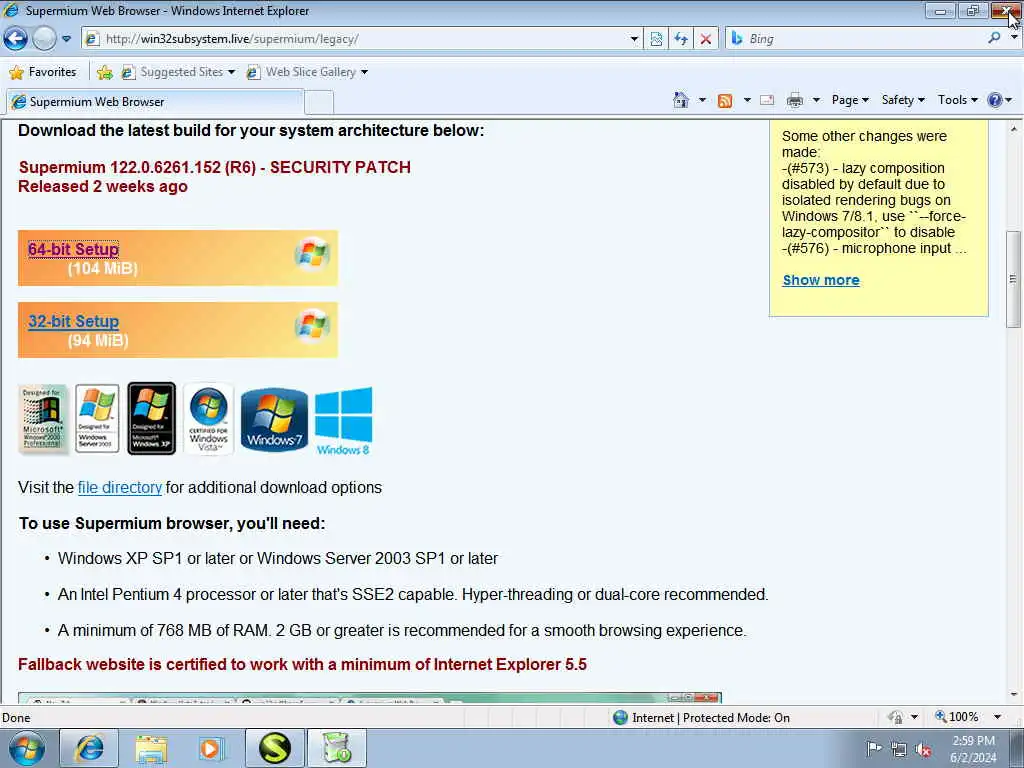The height and width of the screenshot is (768, 1024).
Task: Click the muted volume tray icon
Action: [923, 750]
